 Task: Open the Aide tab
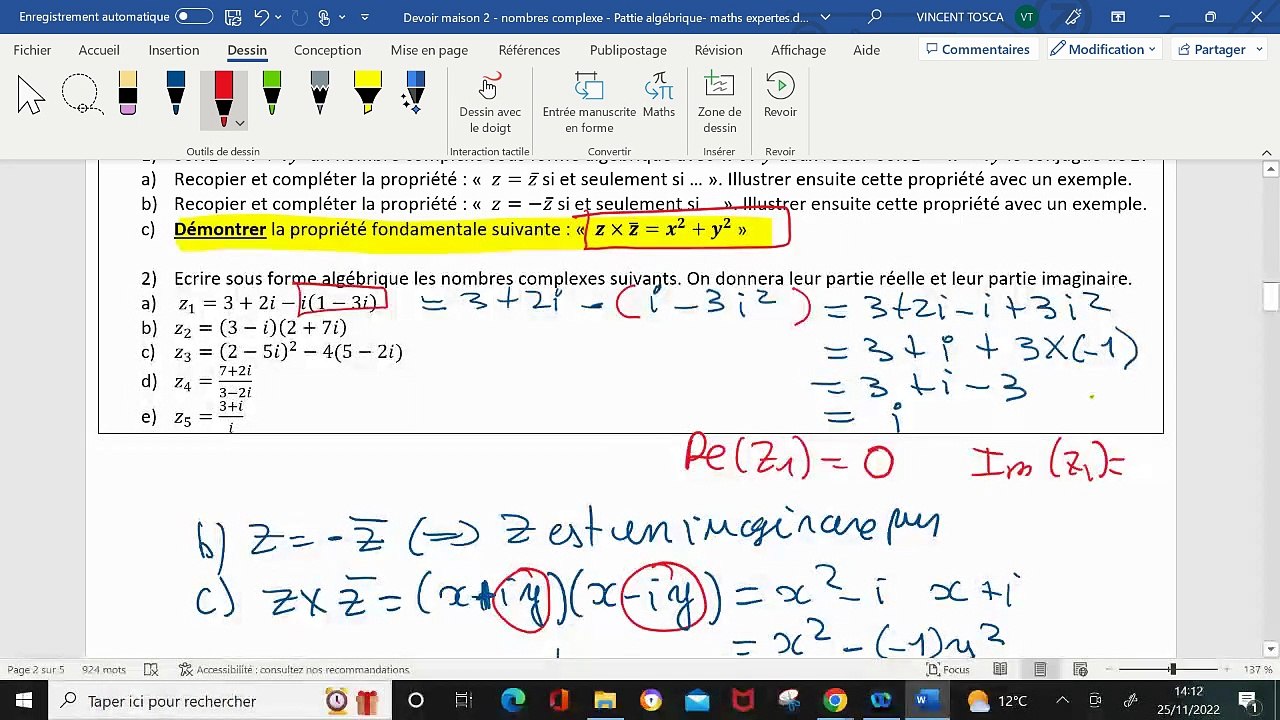point(866,50)
